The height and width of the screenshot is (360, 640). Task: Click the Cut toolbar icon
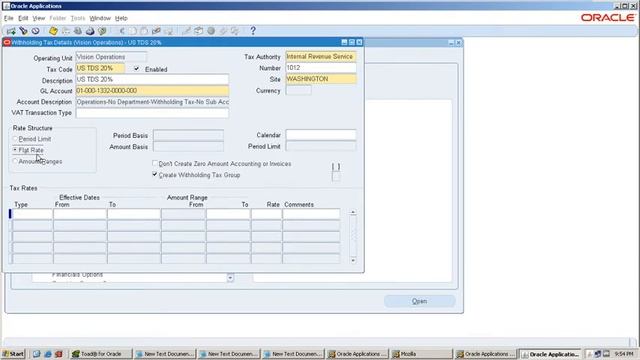pos(121,31)
